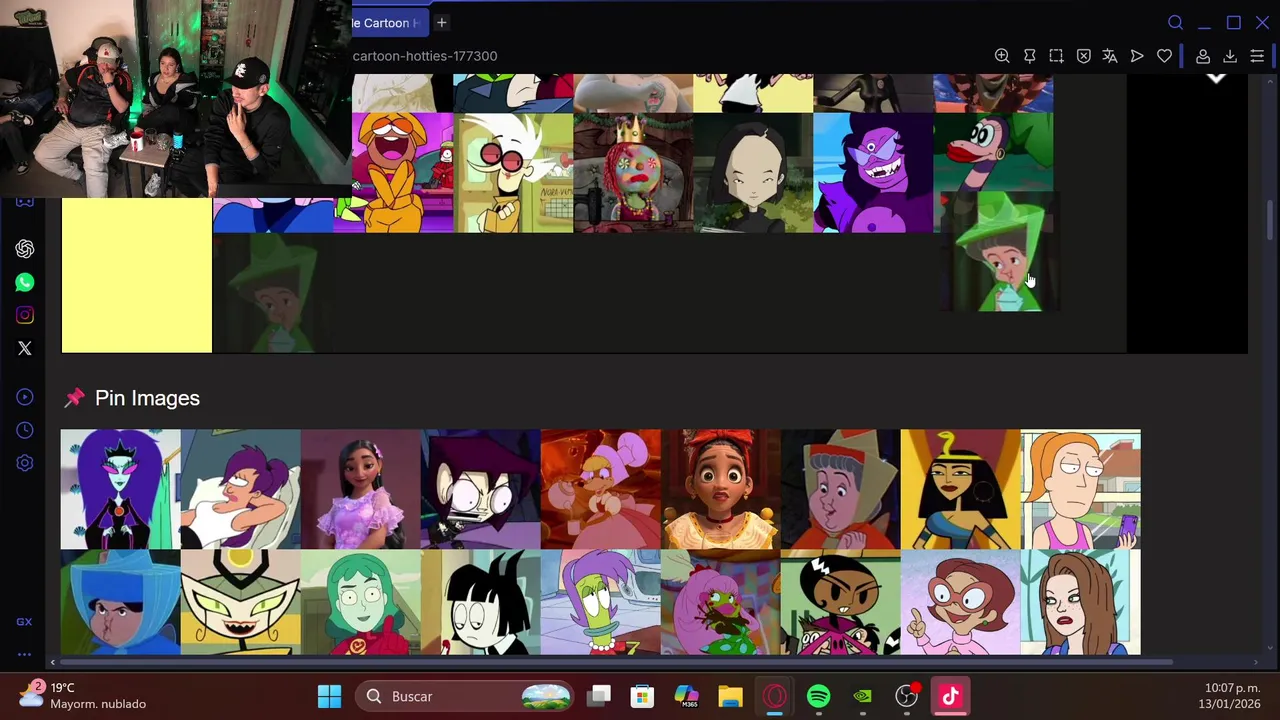Open the GX Corner button
The width and height of the screenshot is (1280, 720).
(x=24, y=621)
